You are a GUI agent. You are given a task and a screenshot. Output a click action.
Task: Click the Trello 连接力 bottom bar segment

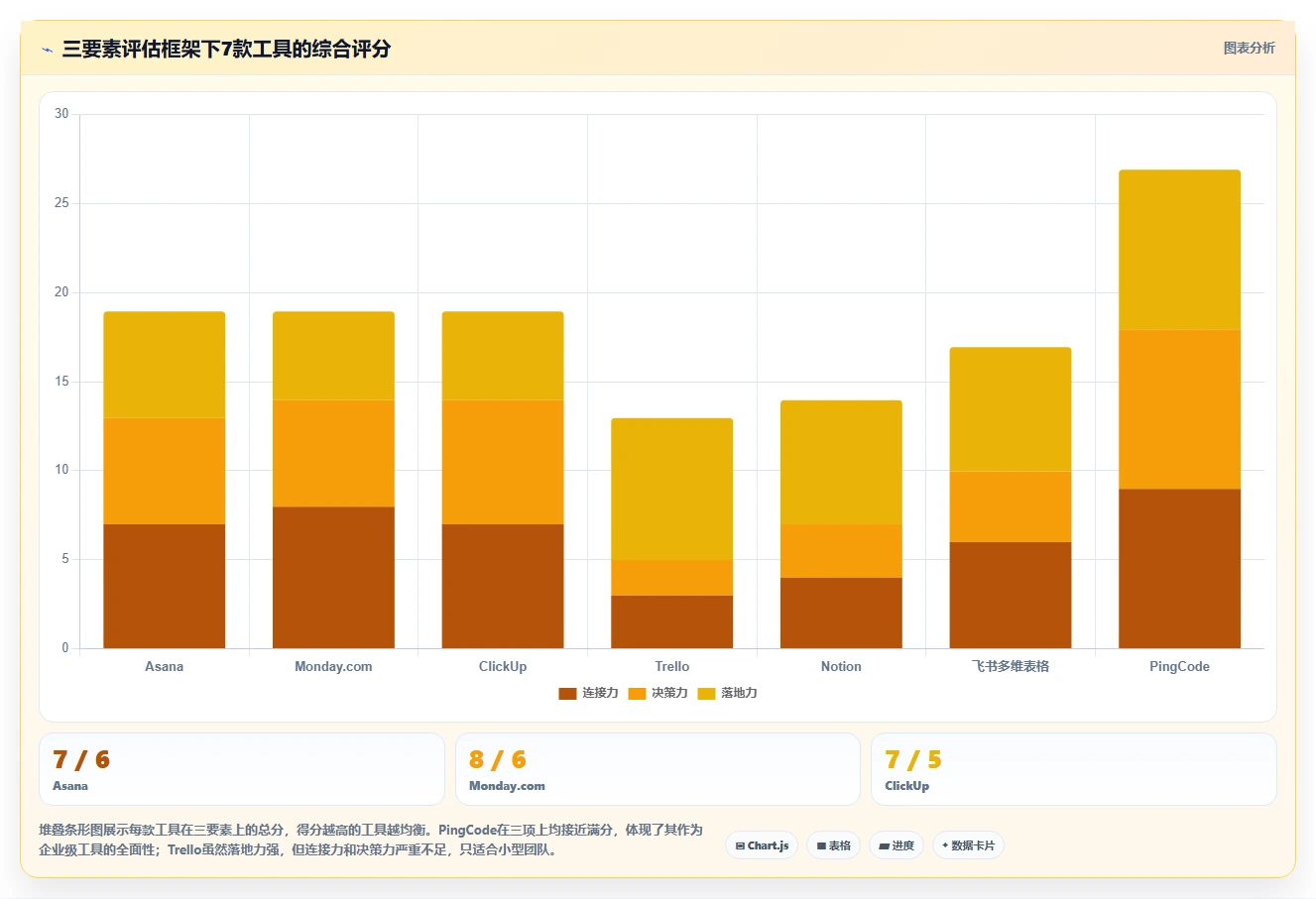(671, 622)
